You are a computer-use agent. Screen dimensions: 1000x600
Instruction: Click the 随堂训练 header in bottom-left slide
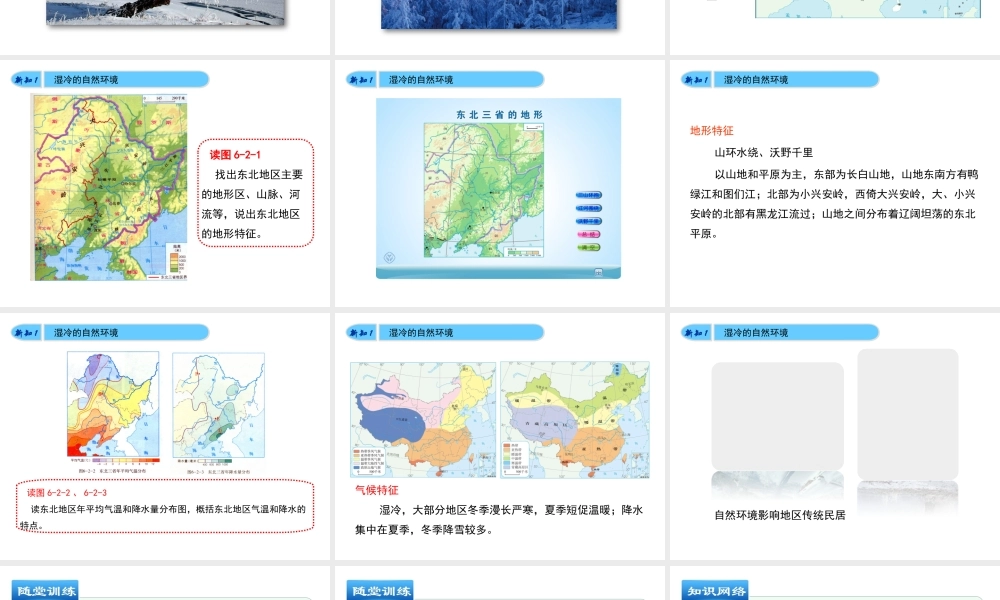pyautogui.click(x=45, y=590)
